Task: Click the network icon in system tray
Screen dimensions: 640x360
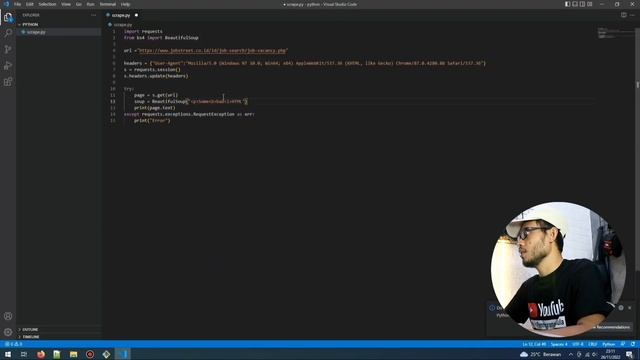Action: (x=587, y=354)
